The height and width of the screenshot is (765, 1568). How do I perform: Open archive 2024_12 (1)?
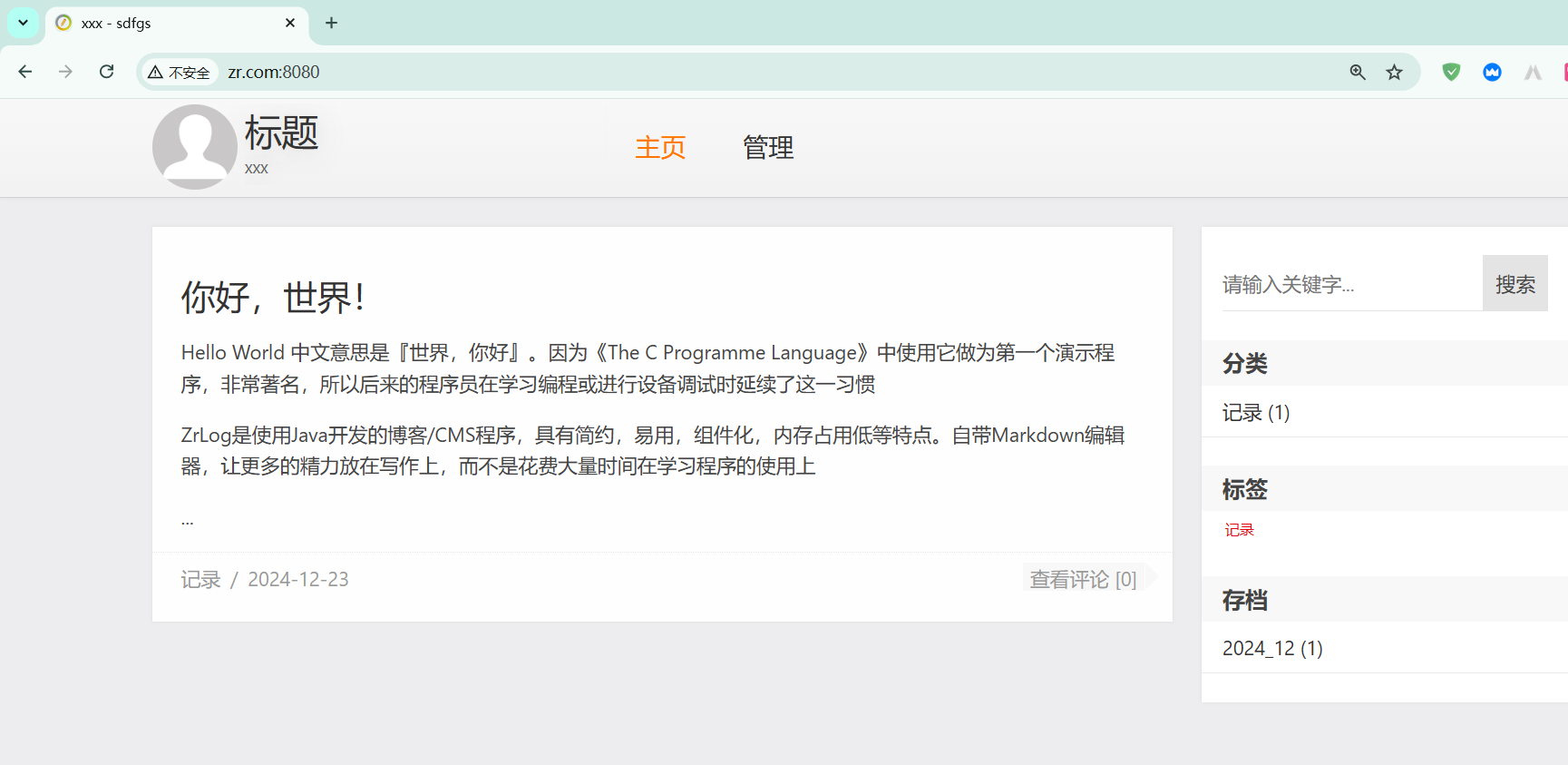pos(1272,648)
